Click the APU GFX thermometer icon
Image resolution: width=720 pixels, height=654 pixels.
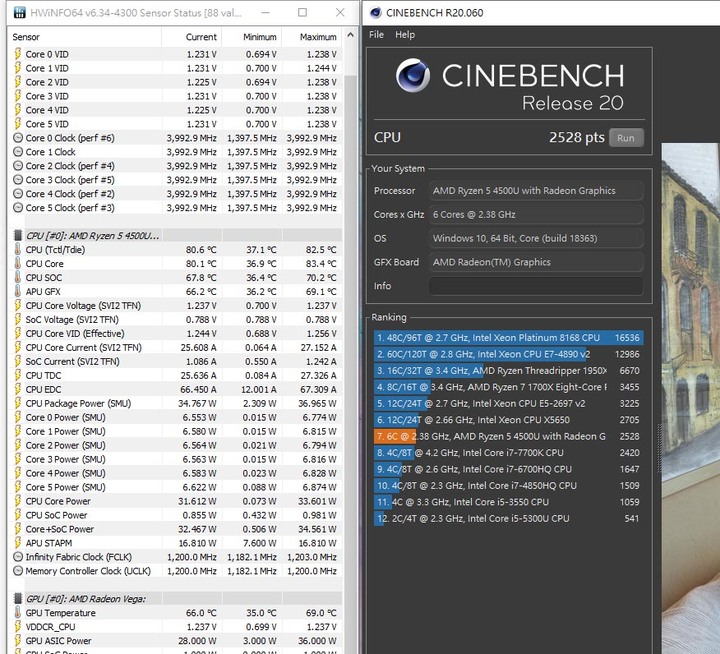(17, 291)
